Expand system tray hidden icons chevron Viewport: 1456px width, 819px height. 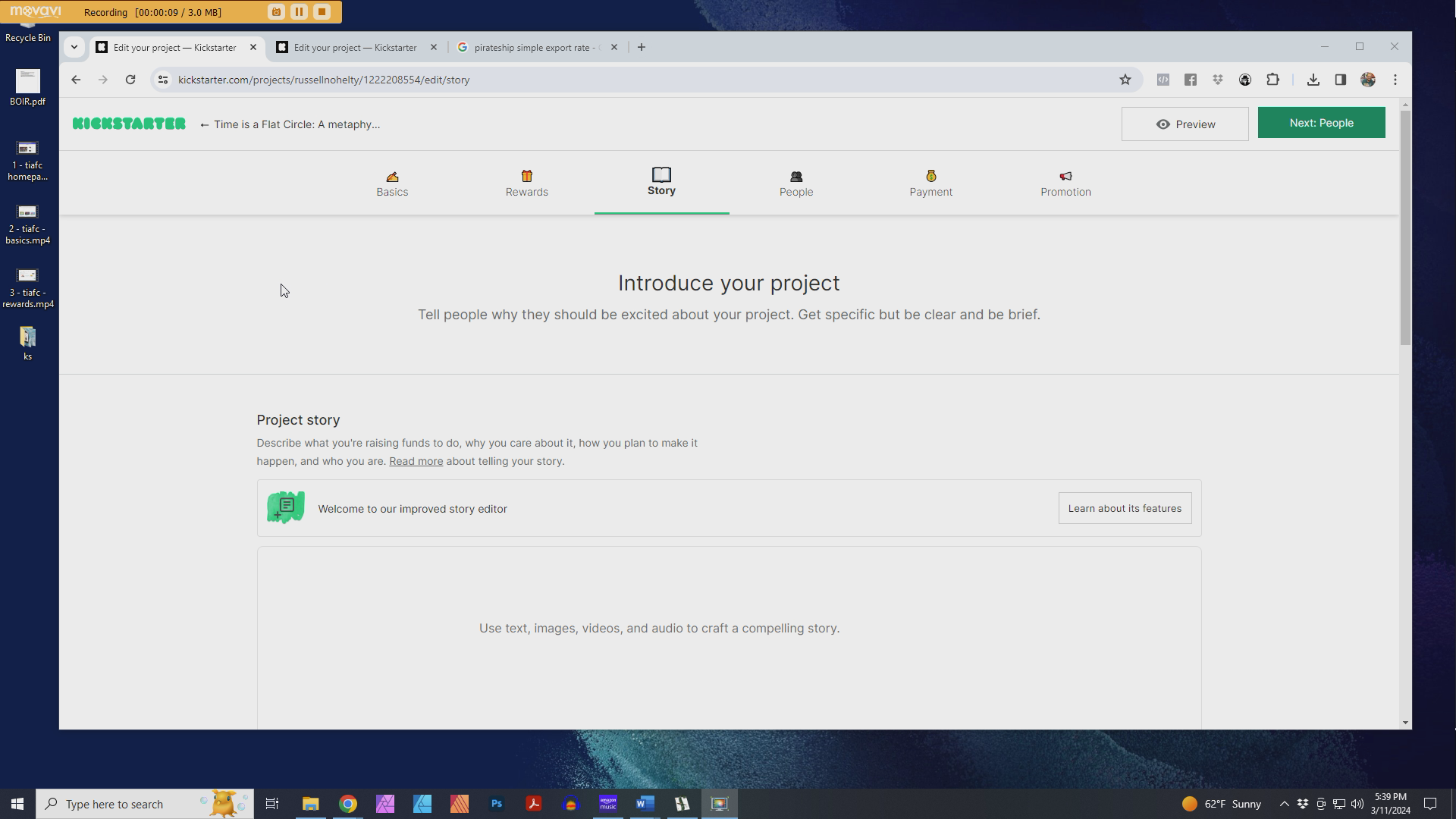pos(1284,804)
